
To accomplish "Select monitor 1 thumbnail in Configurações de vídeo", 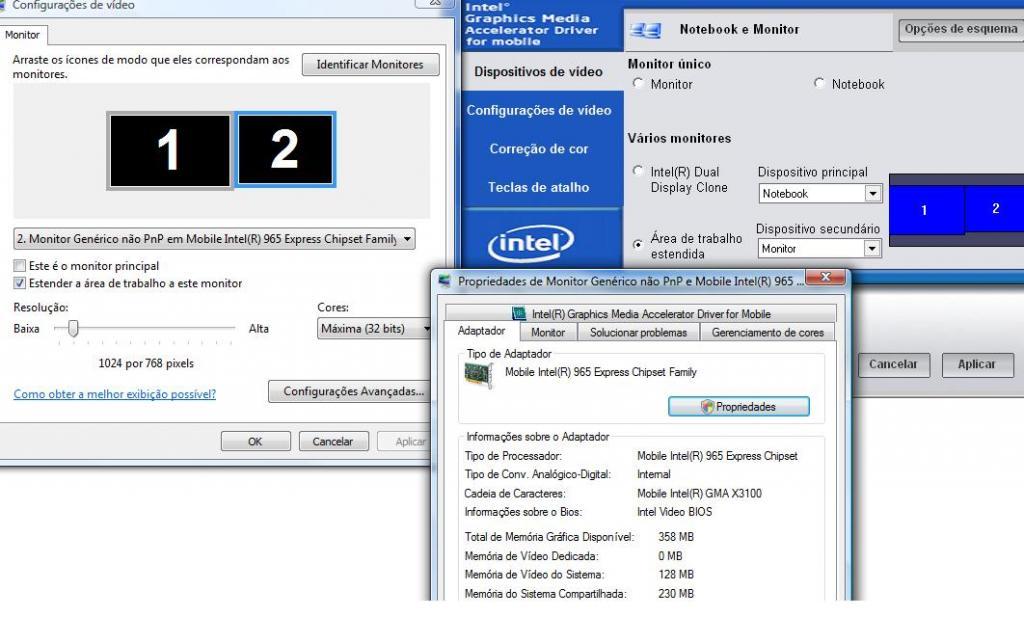I will pyautogui.click(x=170, y=151).
